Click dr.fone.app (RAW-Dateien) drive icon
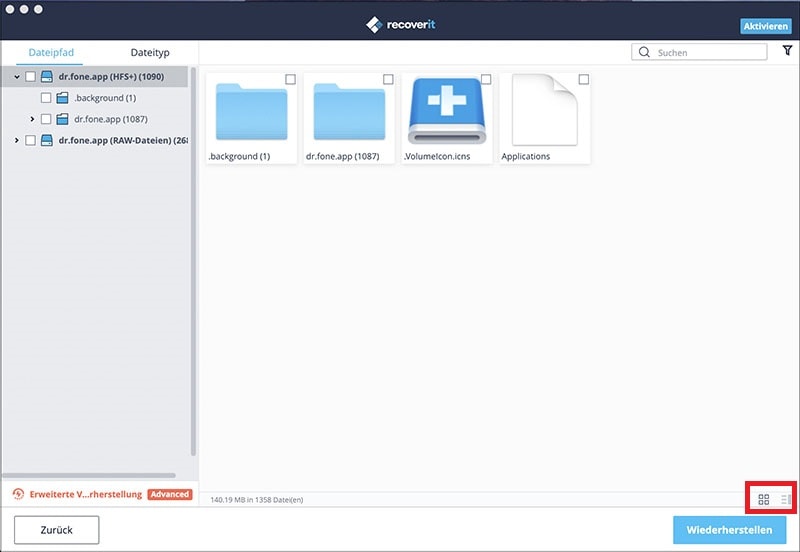The width and height of the screenshot is (800, 552). click(47, 140)
